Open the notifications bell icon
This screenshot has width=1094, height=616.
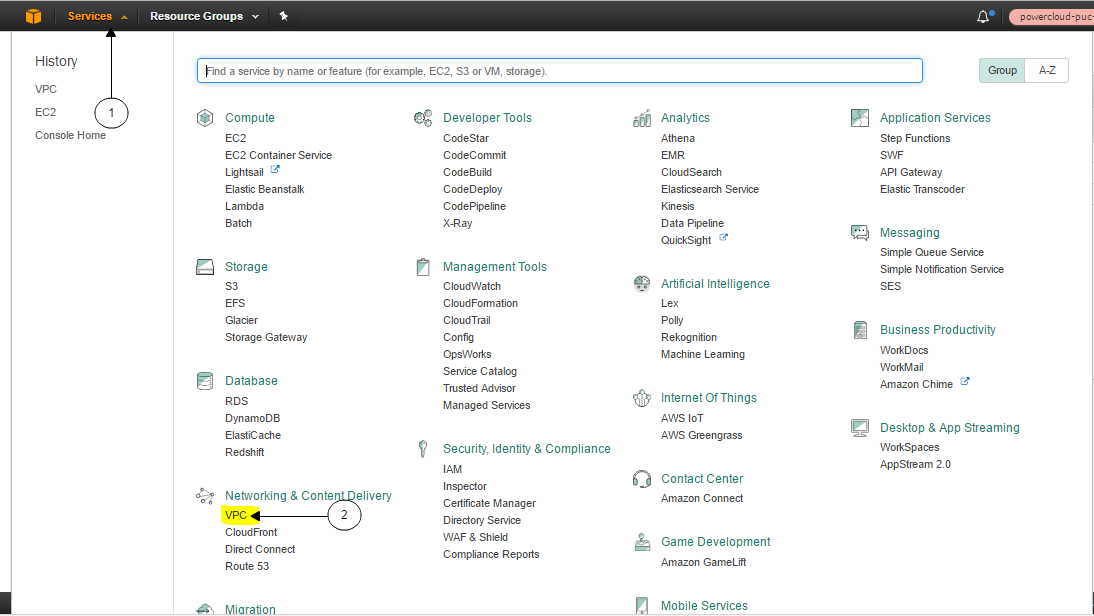[983, 17]
